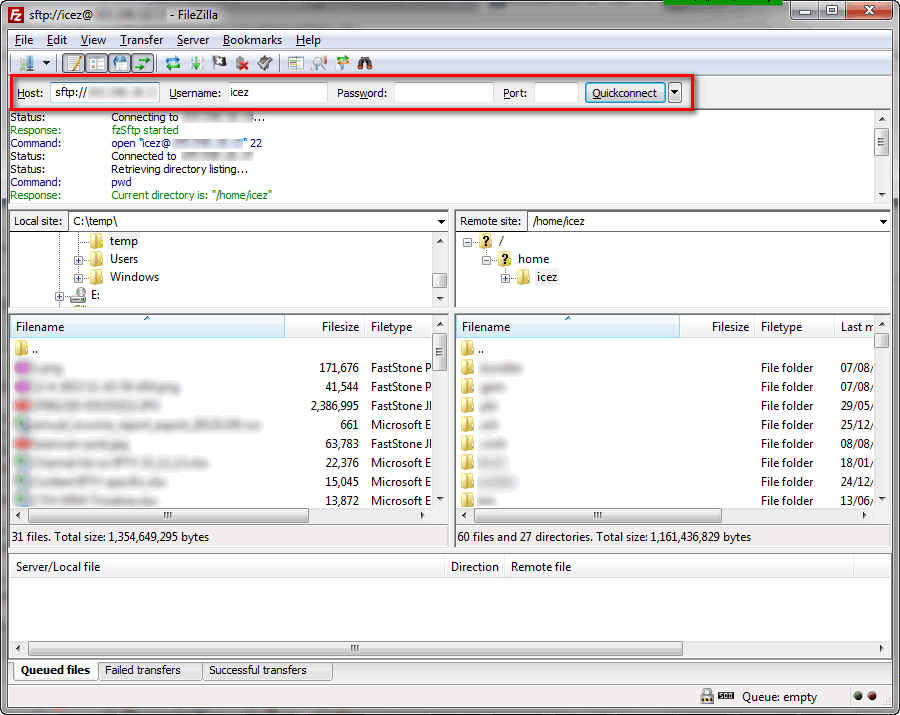Open the Site Manager icon
The height and width of the screenshot is (715, 900).
26,63
